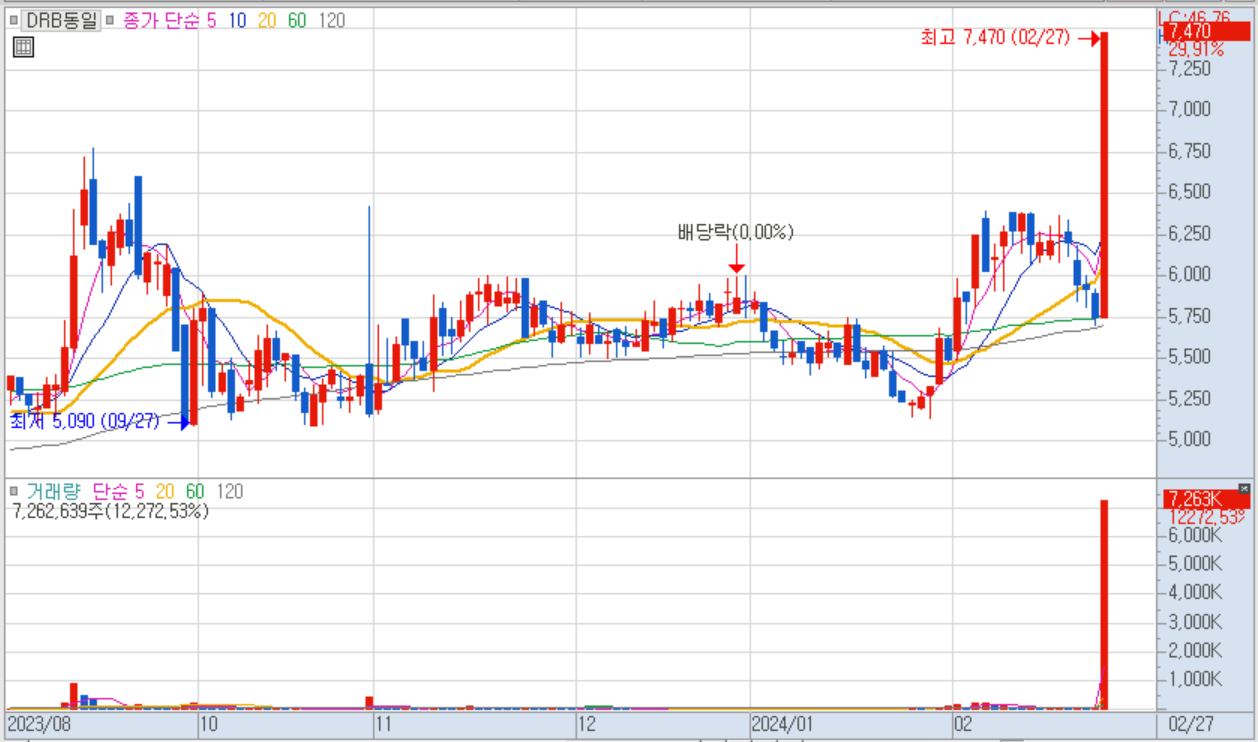1258x742 pixels.
Task: Click the 6,000 price axis label
Action: [1189, 275]
